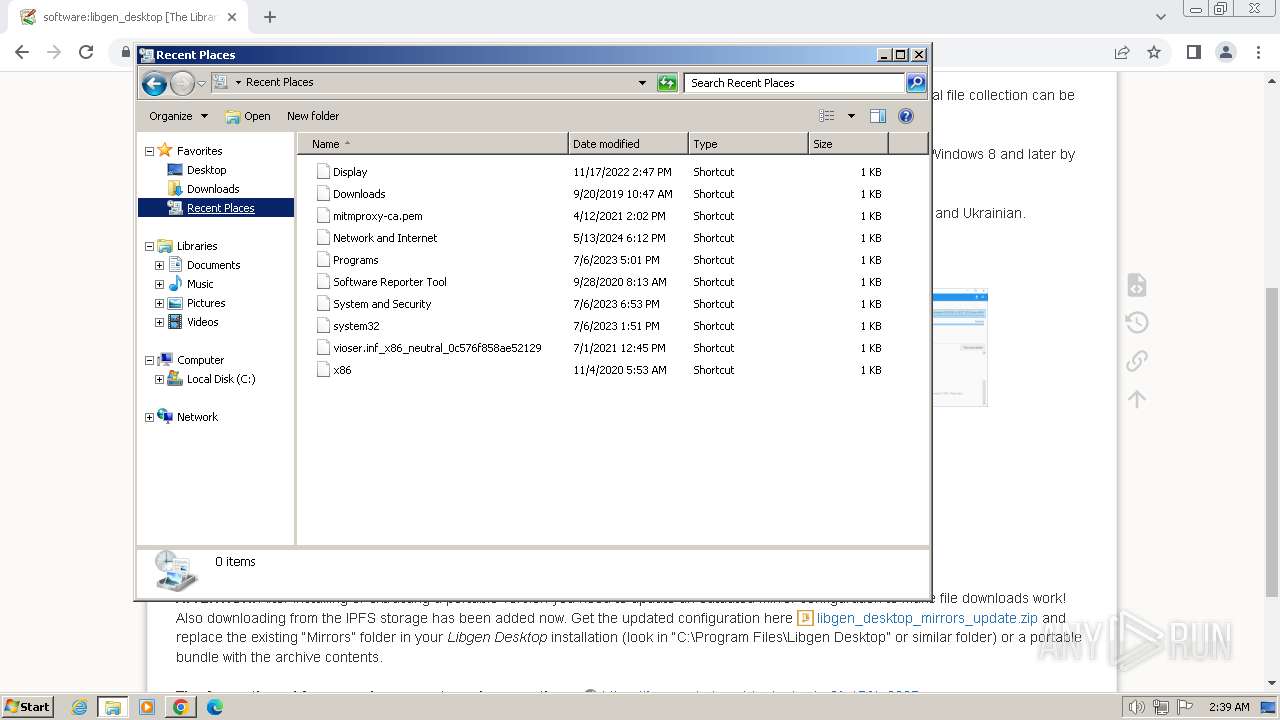Toggle the preview pane icon
This screenshot has height=720, width=1280.
878,116
